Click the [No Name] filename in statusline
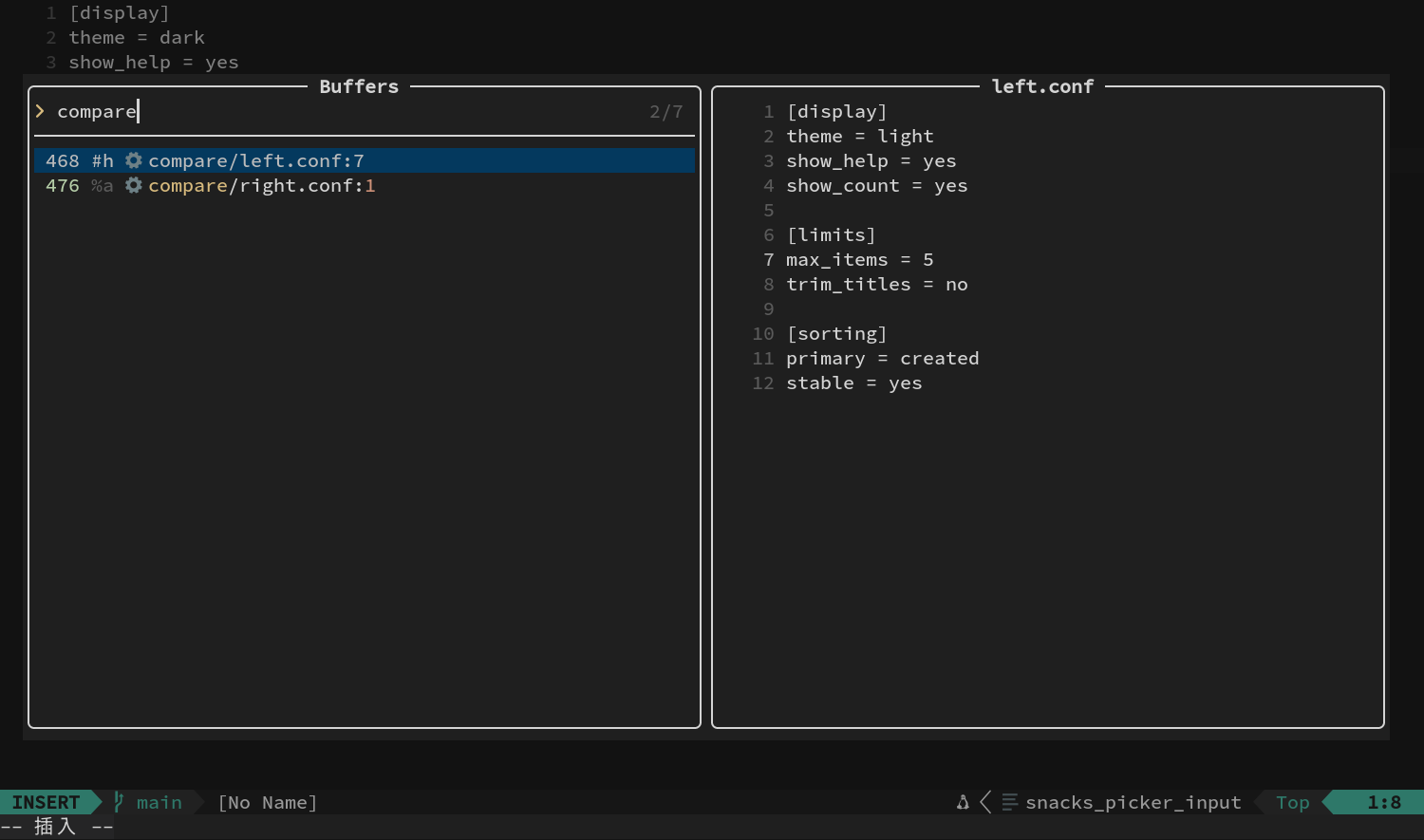Screen dimensions: 1424x840 268,802
